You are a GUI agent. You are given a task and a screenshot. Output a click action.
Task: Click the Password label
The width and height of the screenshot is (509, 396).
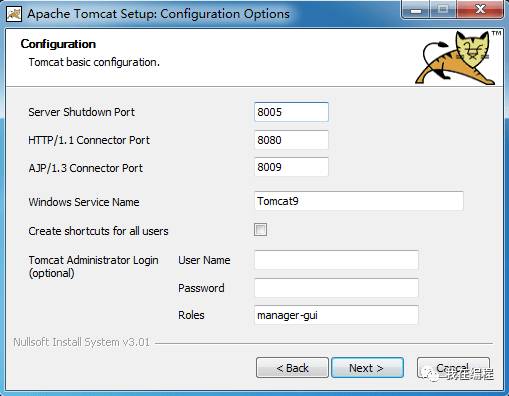[x=201, y=288]
